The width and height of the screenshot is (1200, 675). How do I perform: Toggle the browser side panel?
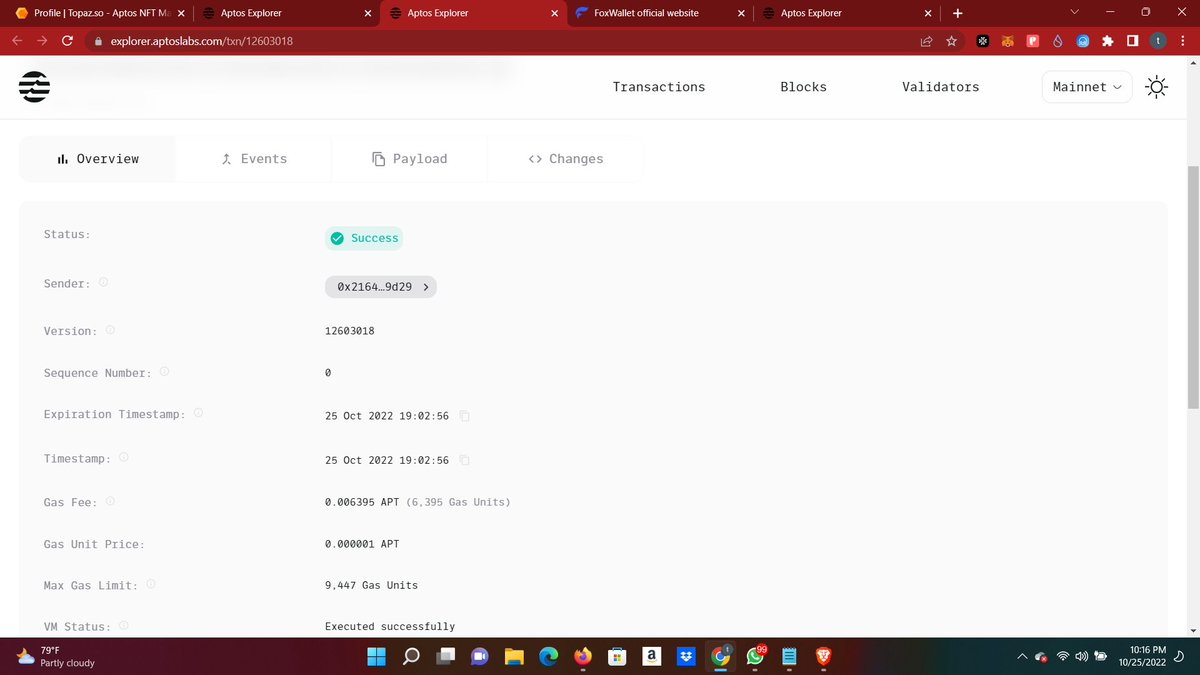click(1132, 41)
